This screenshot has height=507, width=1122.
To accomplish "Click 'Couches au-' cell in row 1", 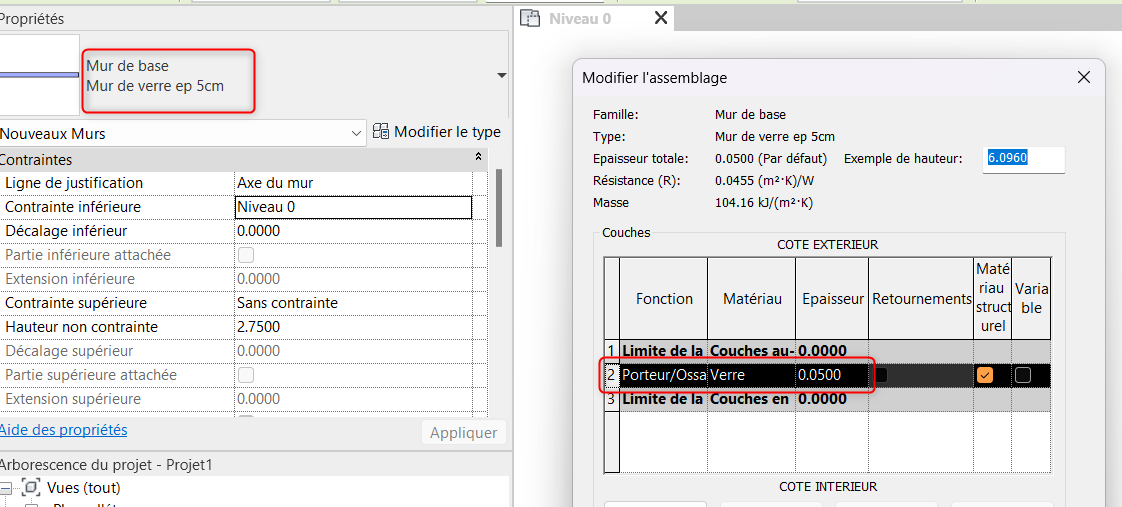I will 751,351.
